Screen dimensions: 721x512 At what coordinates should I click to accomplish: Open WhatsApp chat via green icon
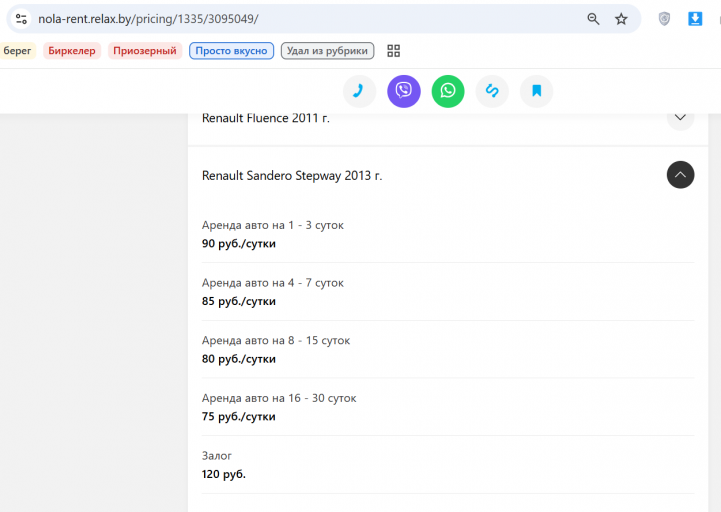coord(448,91)
